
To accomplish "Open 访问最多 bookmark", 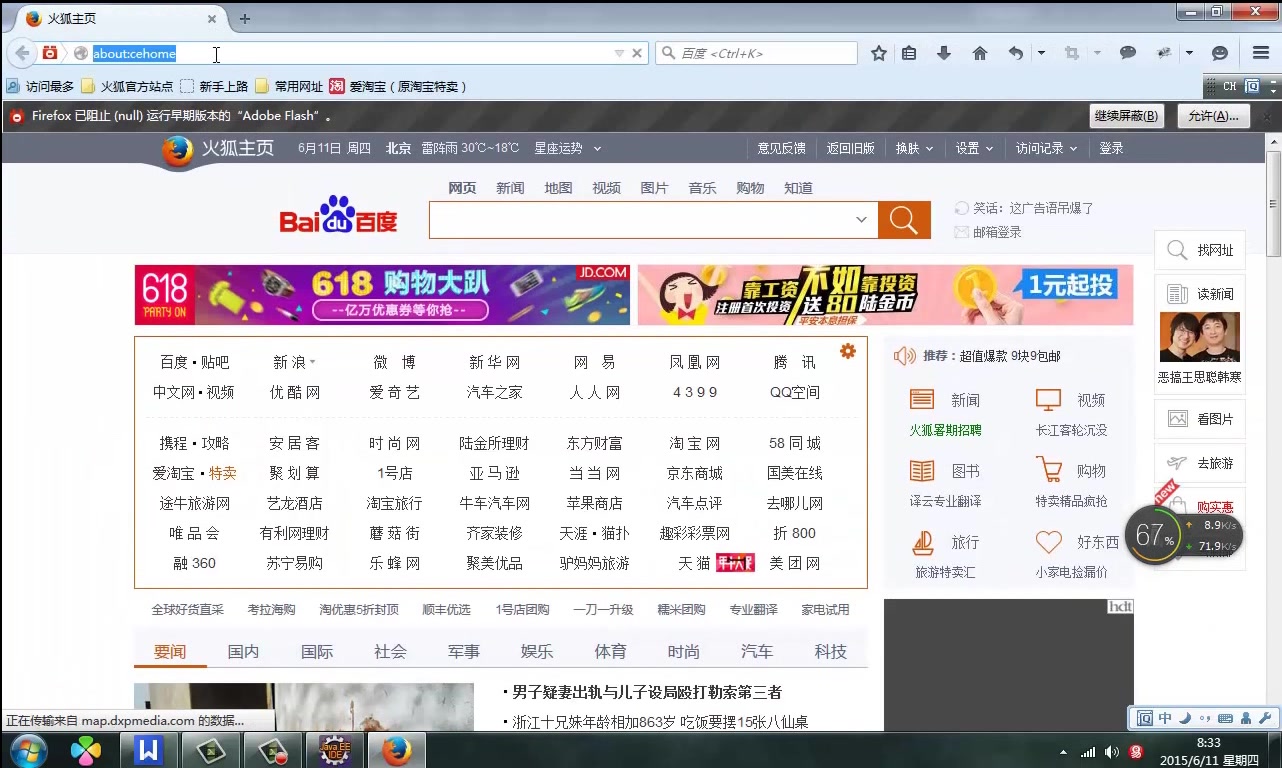I will pyautogui.click(x=40, y=87).
